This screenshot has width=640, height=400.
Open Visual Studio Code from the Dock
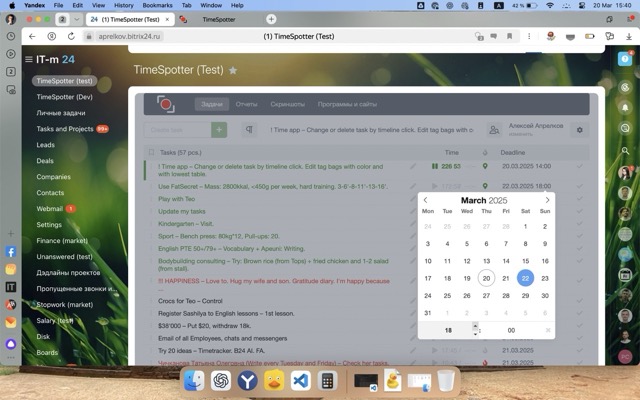point(301,381)
